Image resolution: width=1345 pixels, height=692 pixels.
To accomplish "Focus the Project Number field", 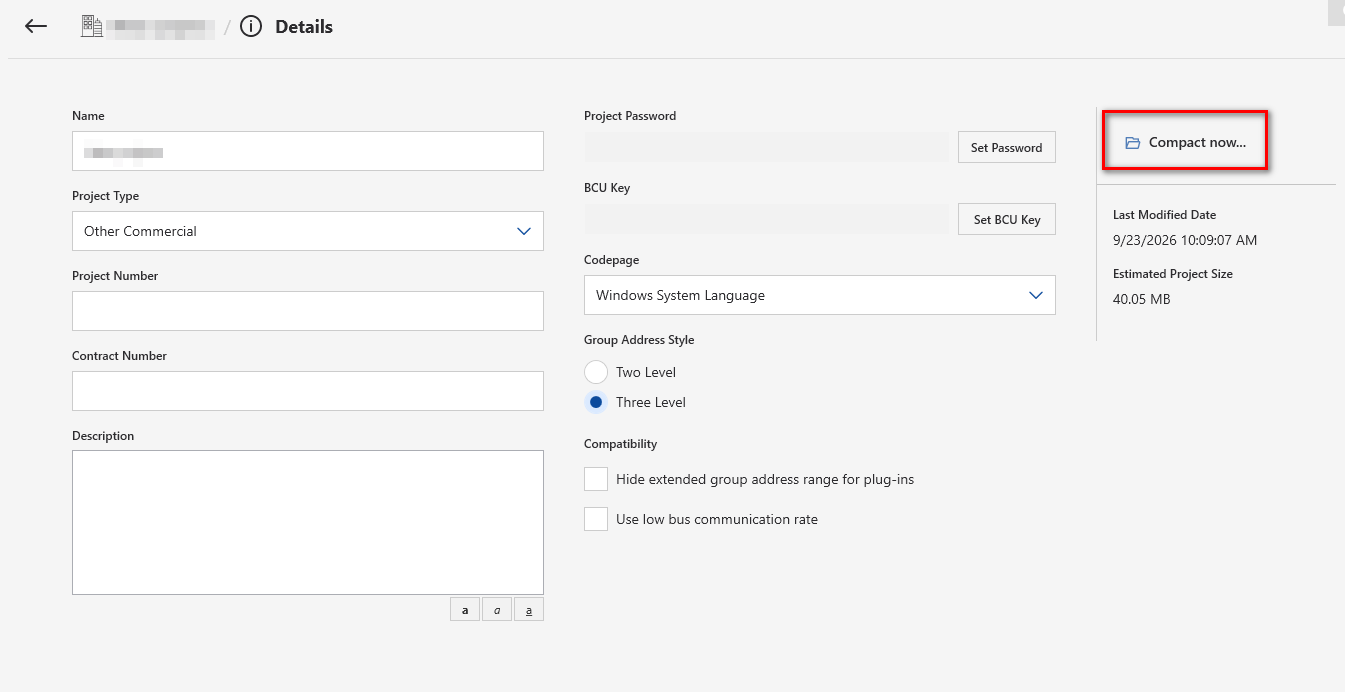I will tap(308, 311).
